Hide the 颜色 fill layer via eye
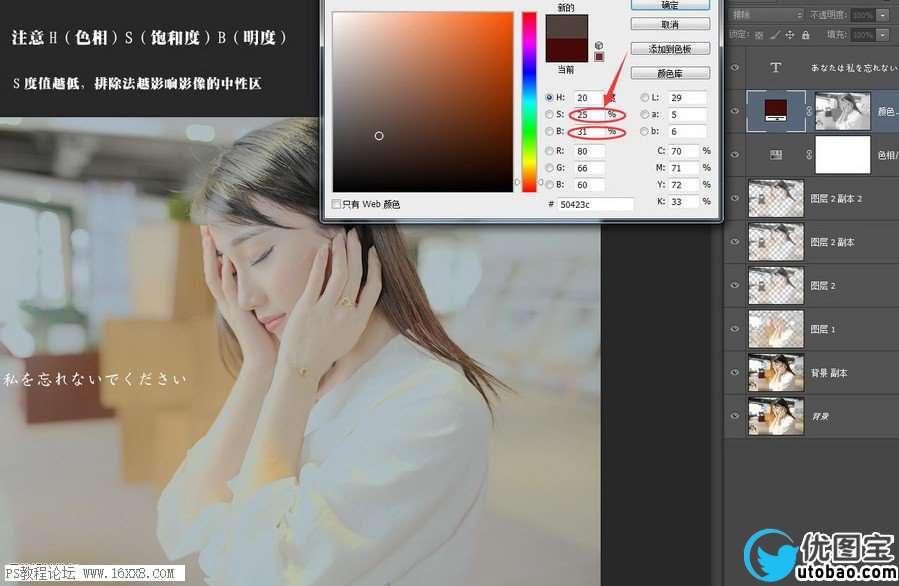 pyautogui.click(x=735, y=111)
